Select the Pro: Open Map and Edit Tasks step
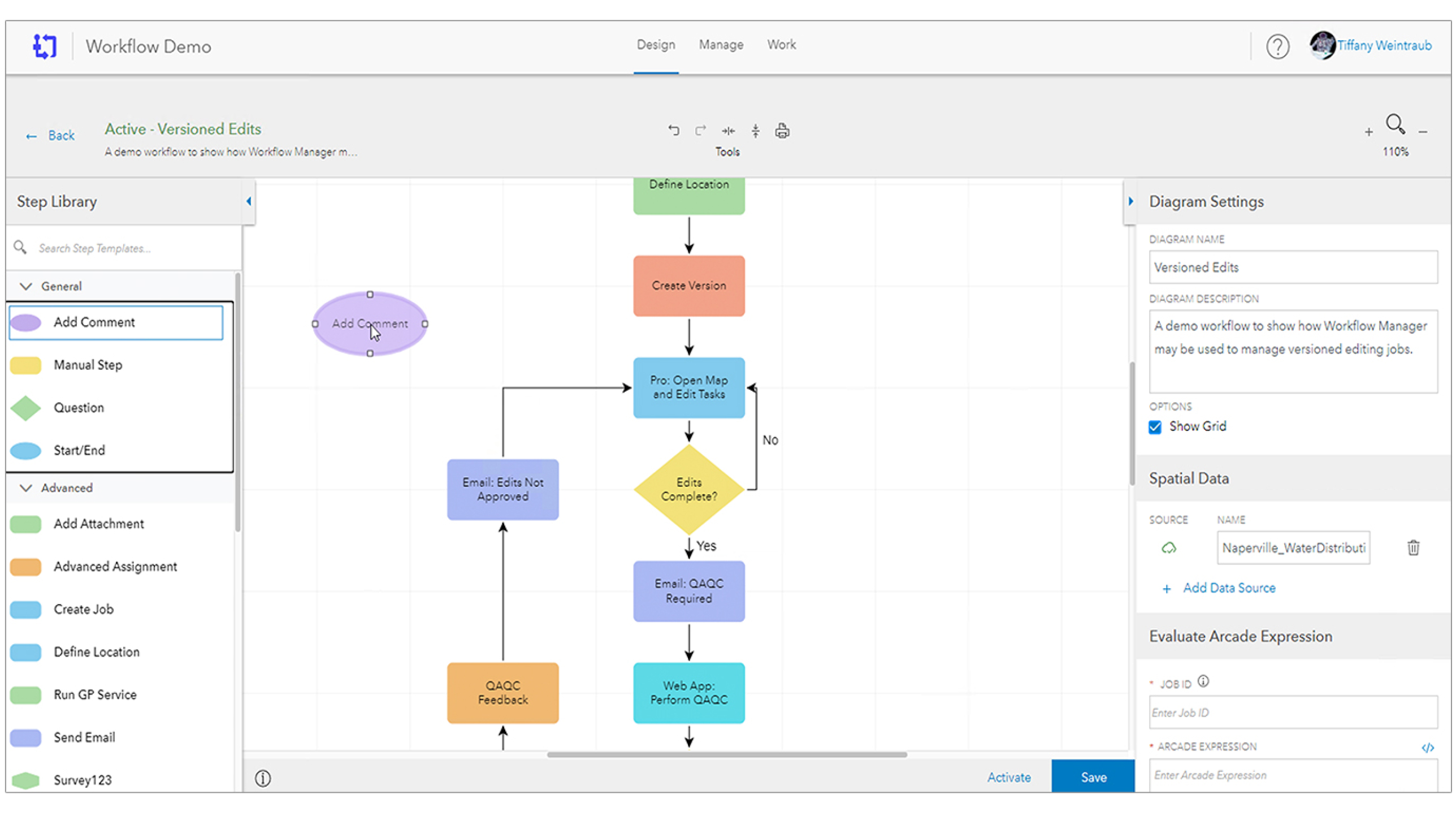Image resolution: width=1456 pixels, height=820 pixels. pyautogui.click(x=689, y=388)
